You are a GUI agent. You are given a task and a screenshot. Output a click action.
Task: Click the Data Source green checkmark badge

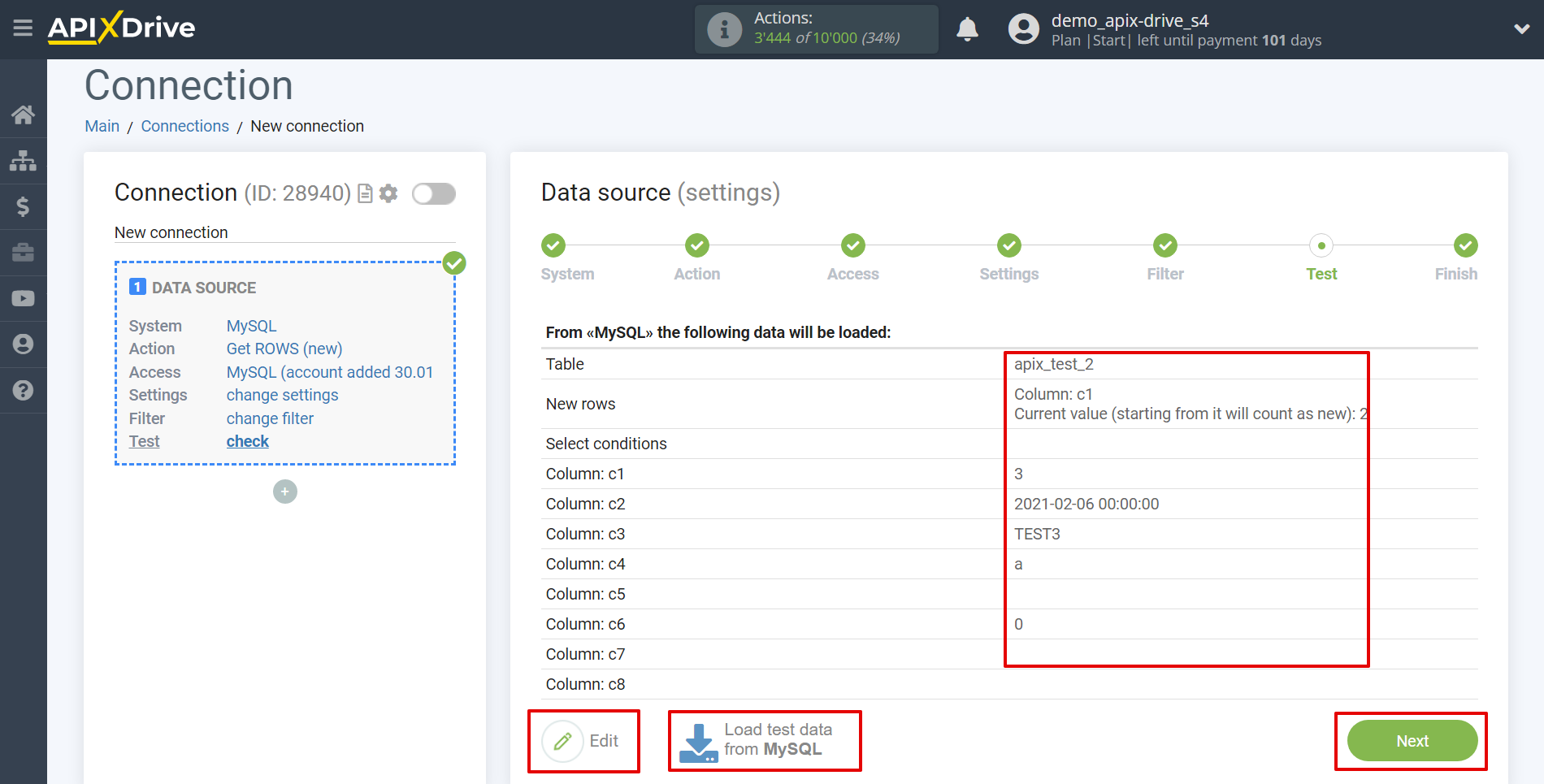pos(454,262)
